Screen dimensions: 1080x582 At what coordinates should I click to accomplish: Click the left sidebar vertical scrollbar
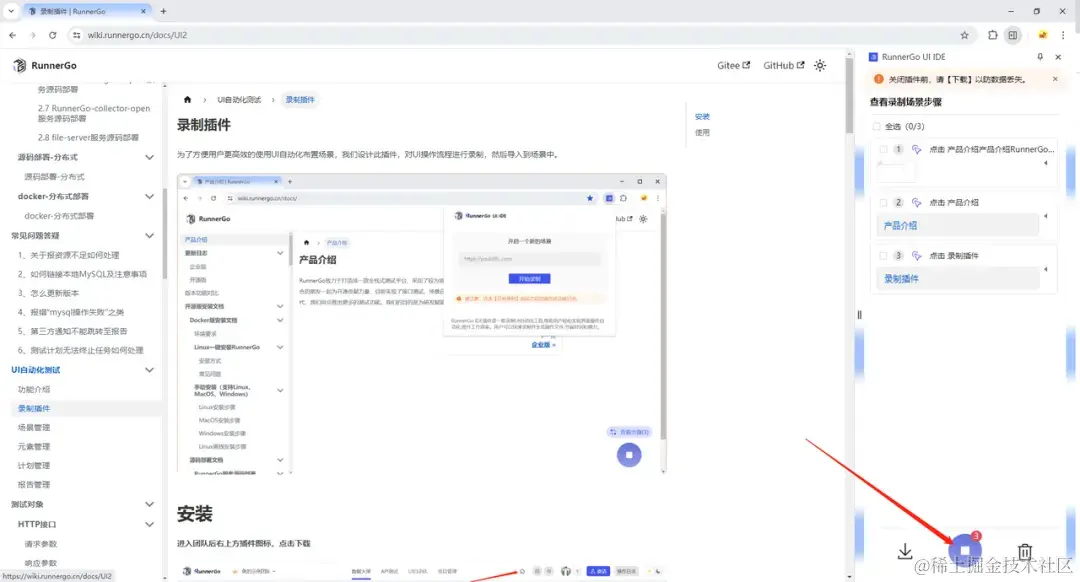(x=165, y=232)
